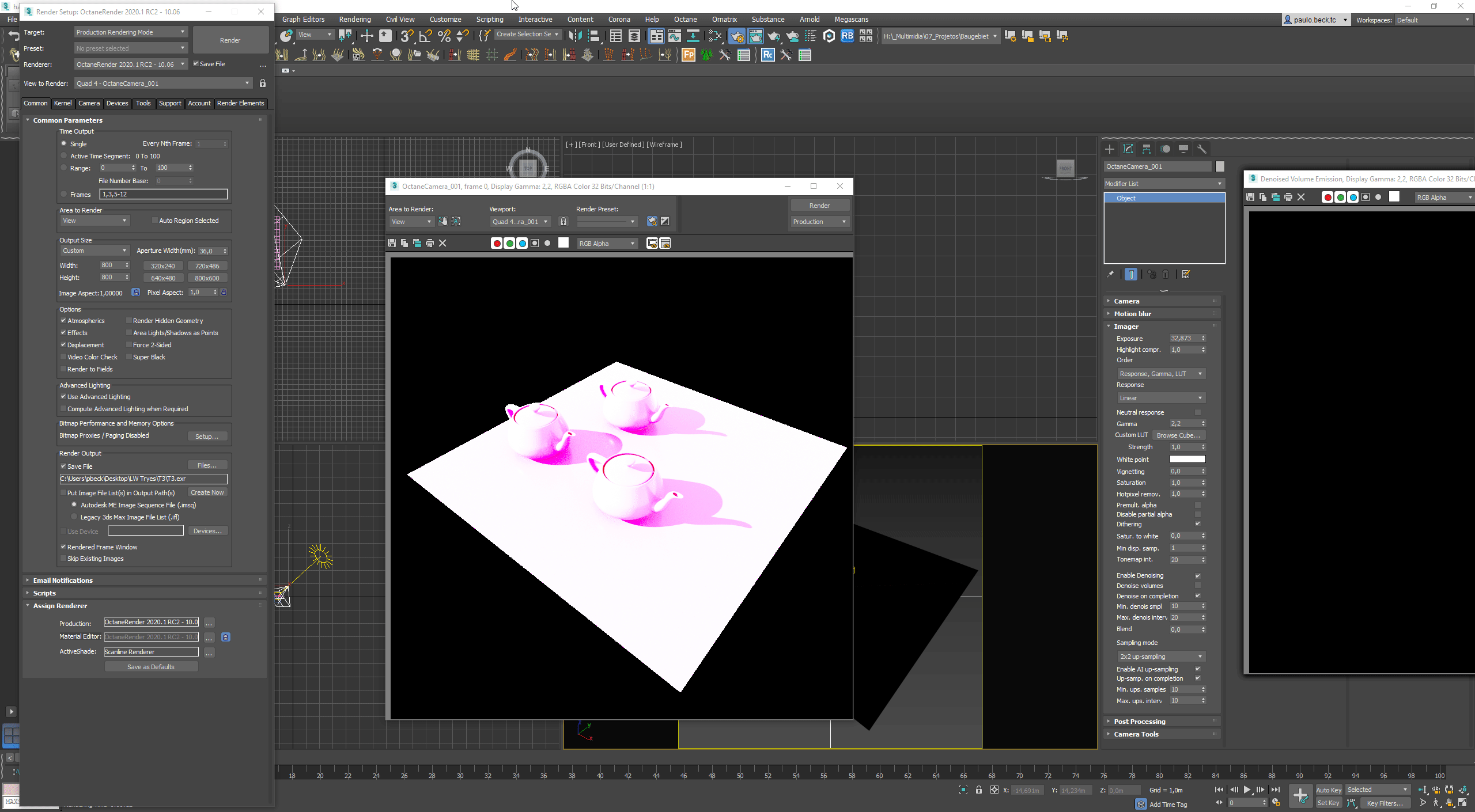The width and height of the screenshot is (1475, 812).
Task: Open the Sampling mode 2x2 up-sampling dropdown
Action: point(1160,657)
